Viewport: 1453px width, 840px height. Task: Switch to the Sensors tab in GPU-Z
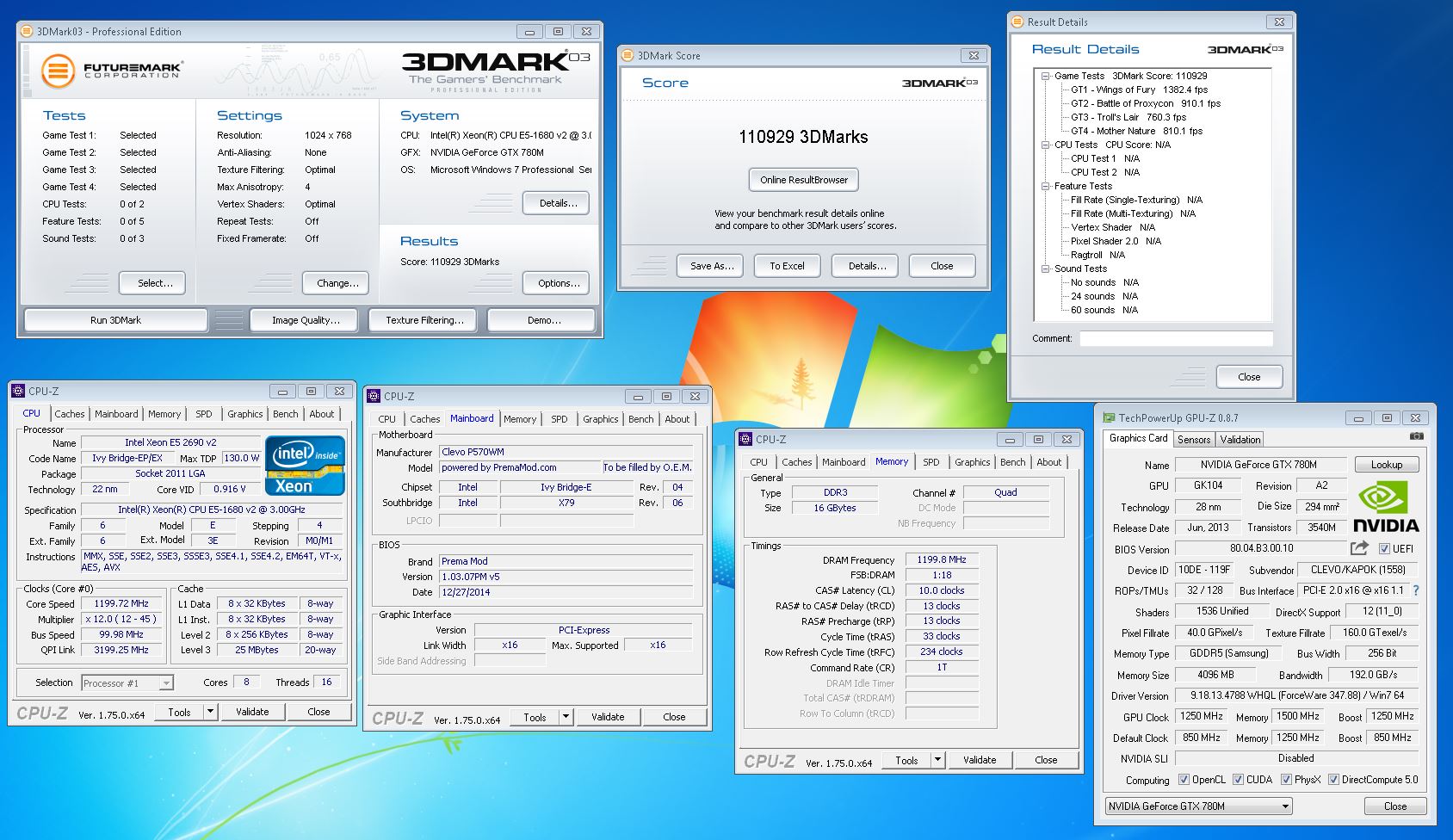click(1194, 439)
